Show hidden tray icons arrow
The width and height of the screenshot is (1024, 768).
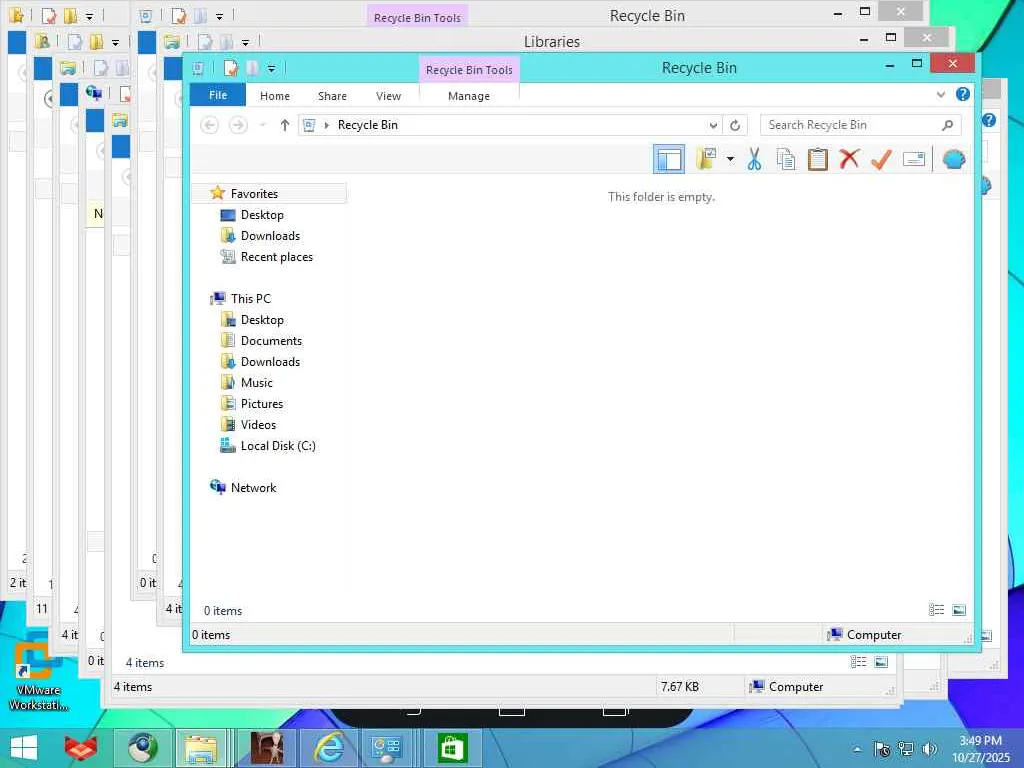pos(857,749)
